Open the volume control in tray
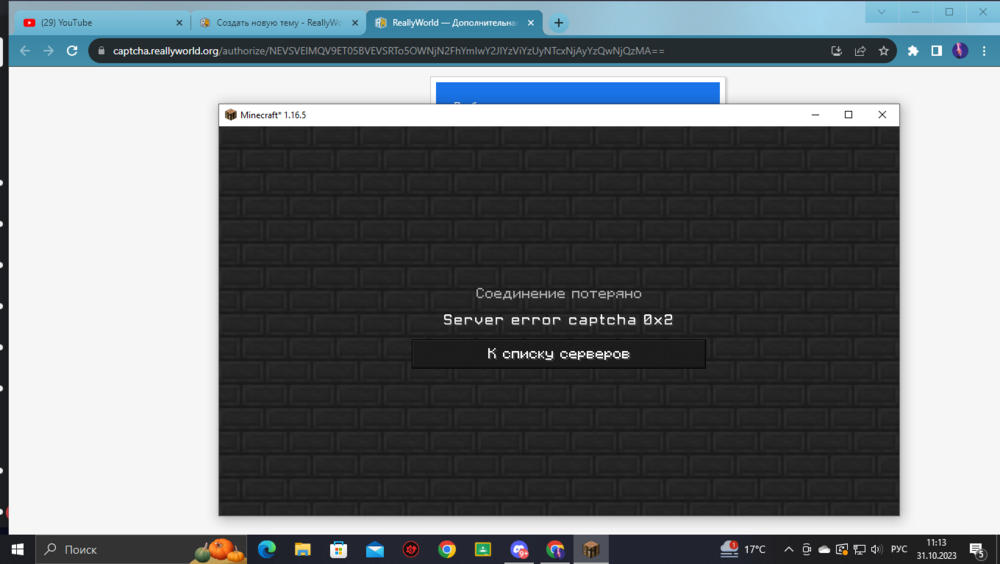 pos(876,549)
